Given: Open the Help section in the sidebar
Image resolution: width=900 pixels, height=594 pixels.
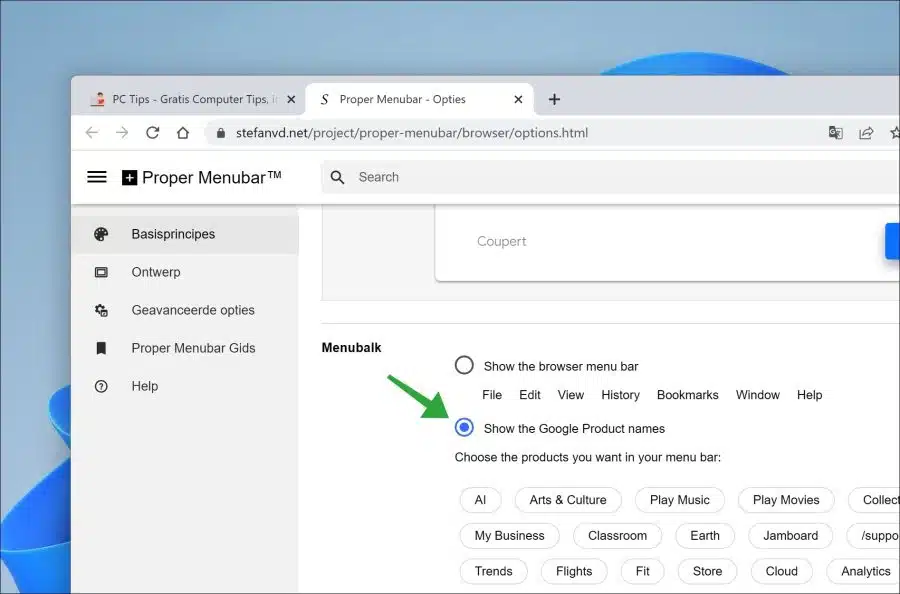Looking at the screenshot, I should point(185,386).
